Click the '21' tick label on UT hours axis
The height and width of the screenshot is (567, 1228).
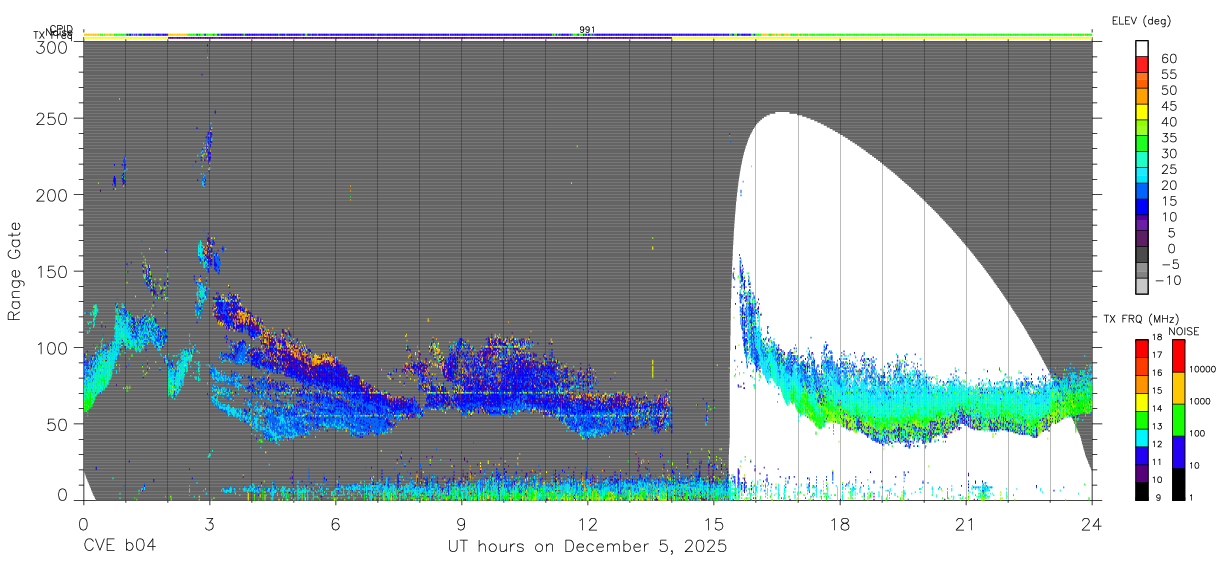[x=965, y=523]
